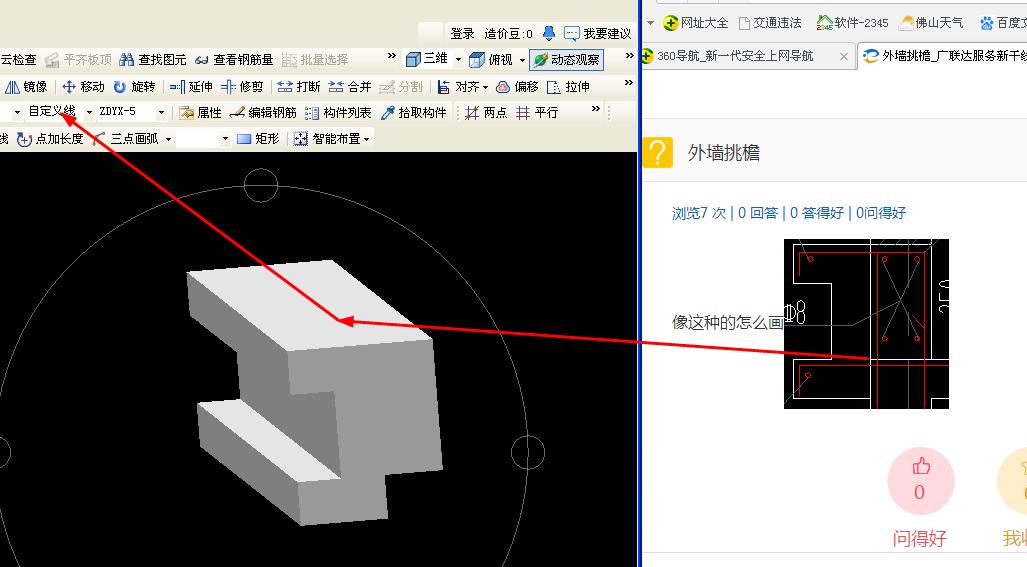Click right orbit handle circle in 3D view

click(527, 452)
